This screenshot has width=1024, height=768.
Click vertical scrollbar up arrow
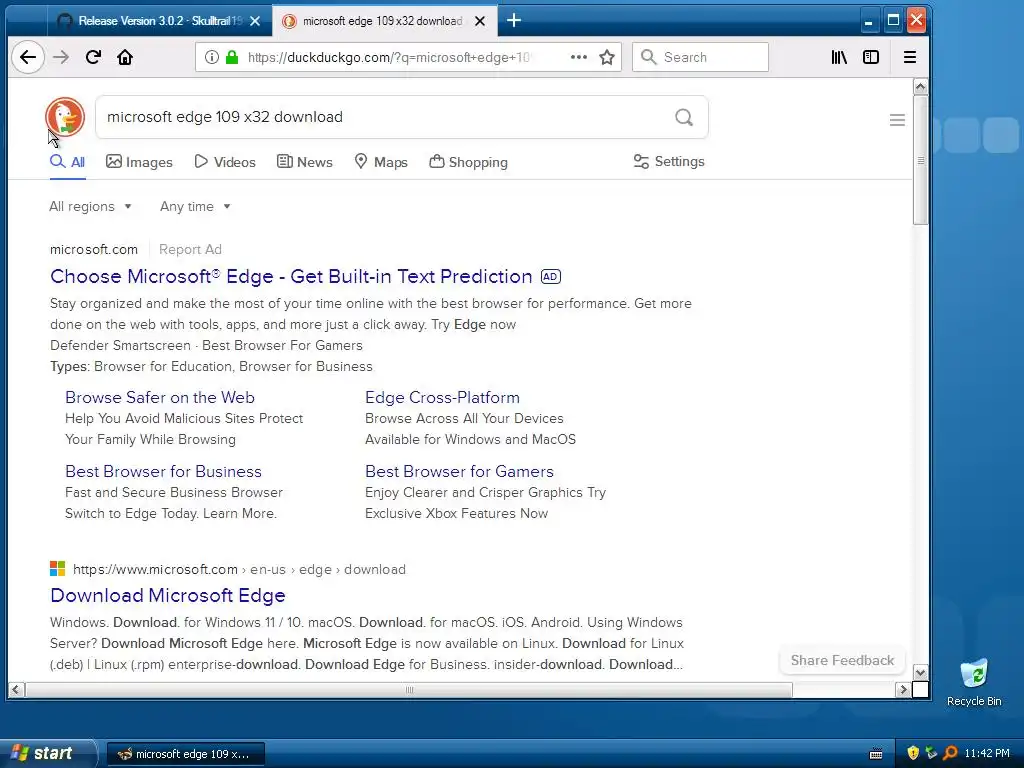pos(920,87)
